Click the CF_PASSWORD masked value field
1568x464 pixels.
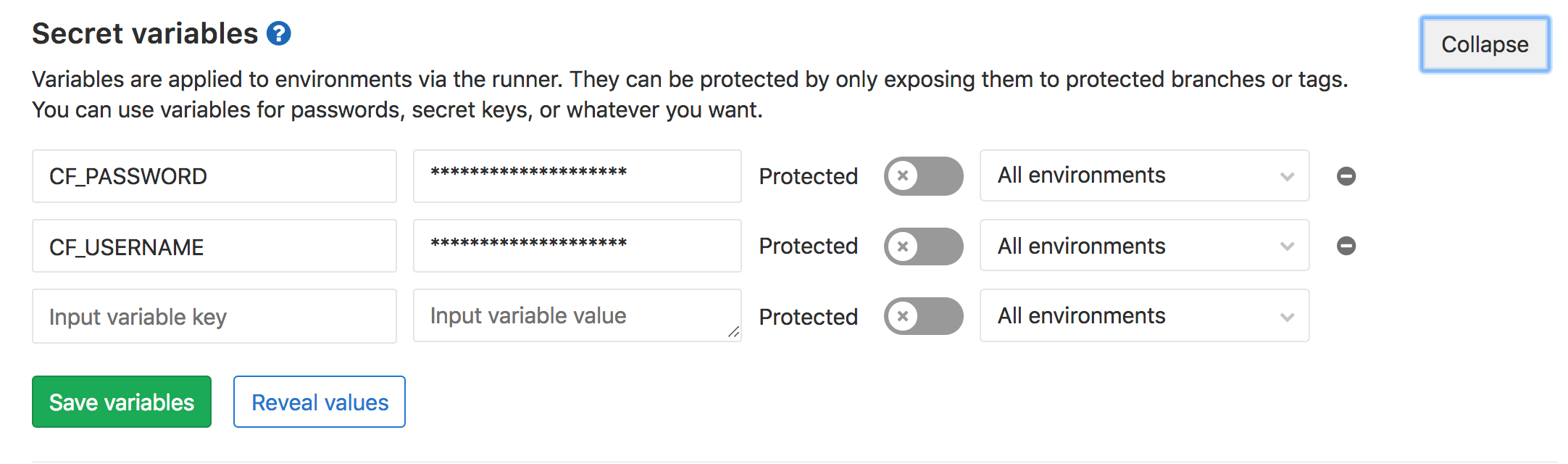[x=577, y=175]
